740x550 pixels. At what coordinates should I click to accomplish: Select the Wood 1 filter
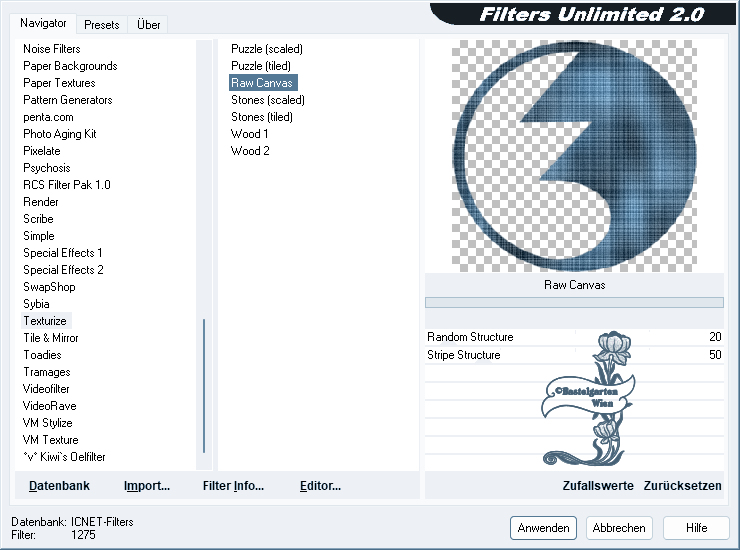coord(249,134)
